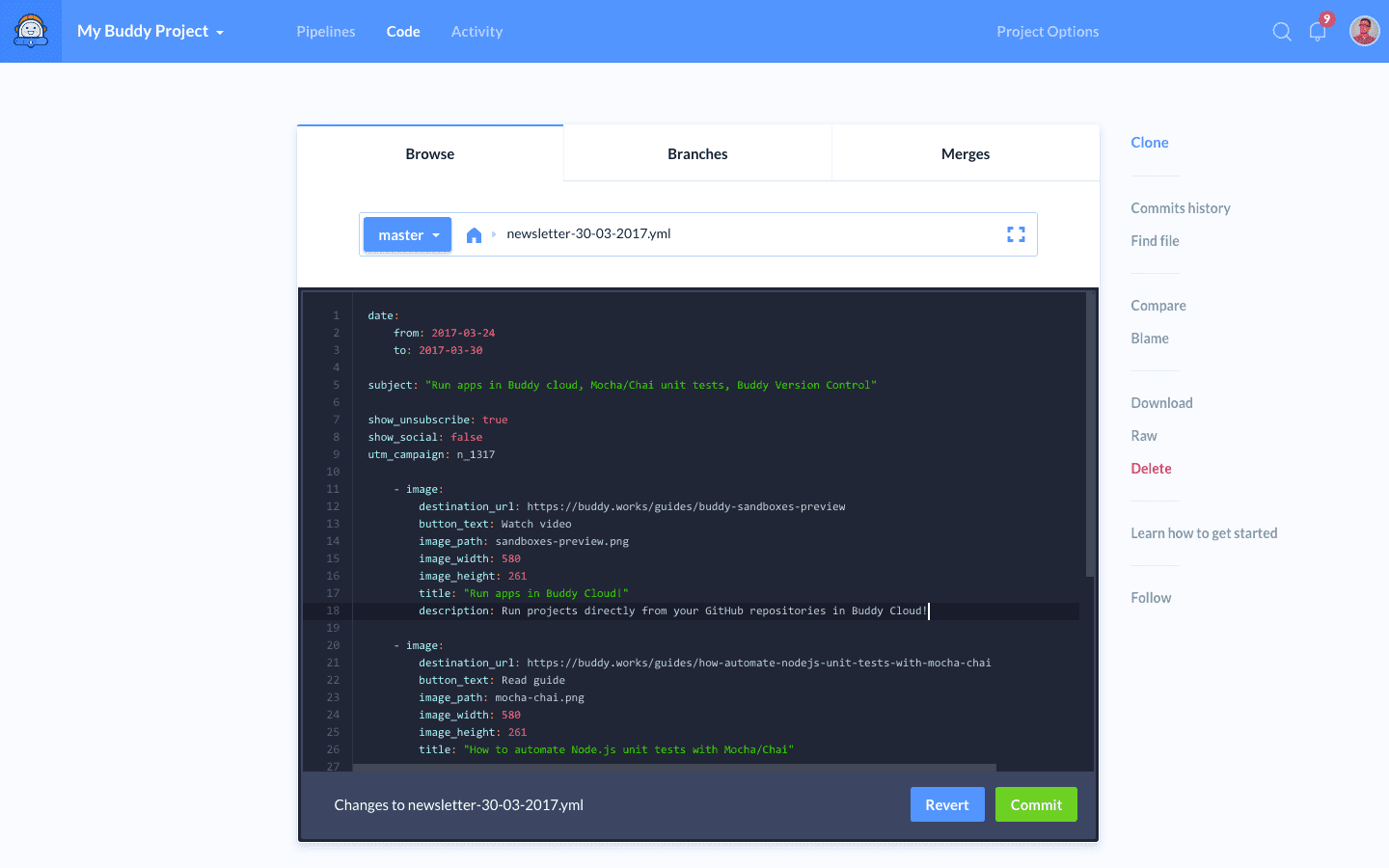The width and height of the screenshot is (1389, 868).
Task: Click the show_unsubscribe: true line
Action: tap(437, 420)
